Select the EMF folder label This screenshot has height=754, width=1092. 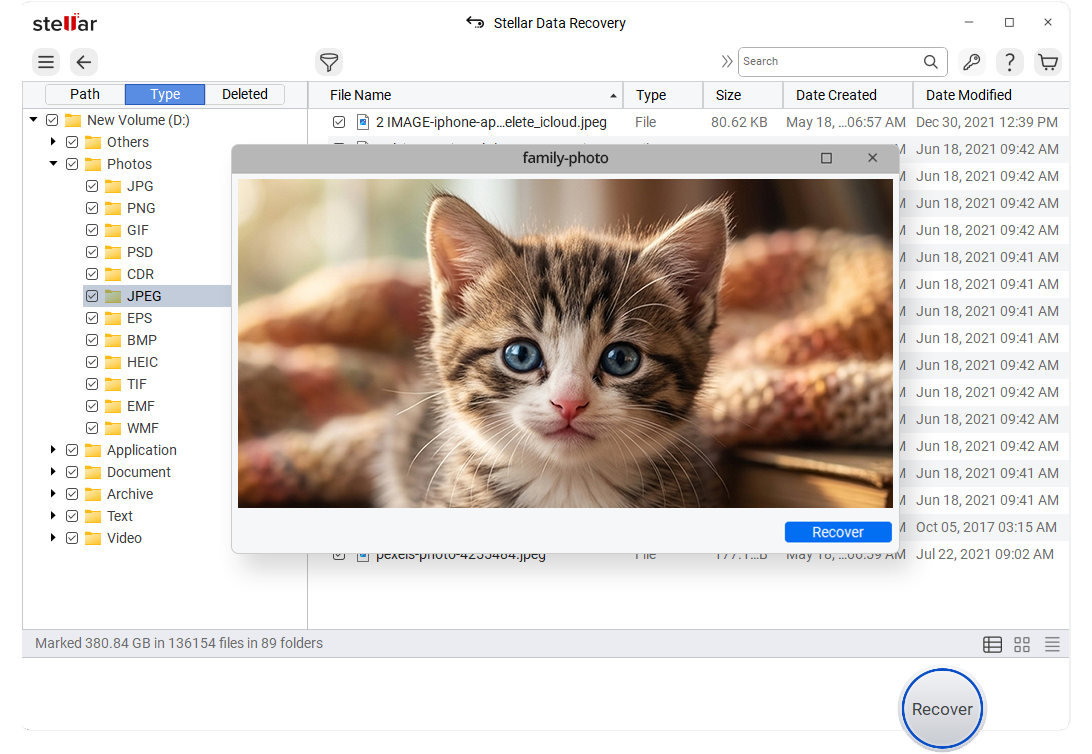click(141, 407)
